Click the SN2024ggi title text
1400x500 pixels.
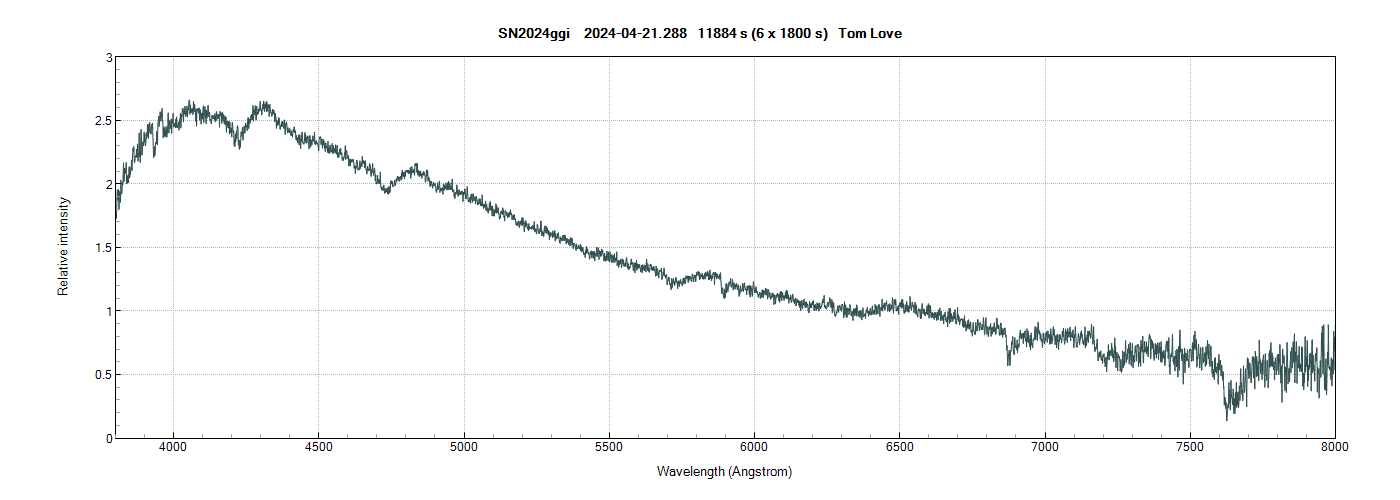pyautogui.click(x=534, y=34)
